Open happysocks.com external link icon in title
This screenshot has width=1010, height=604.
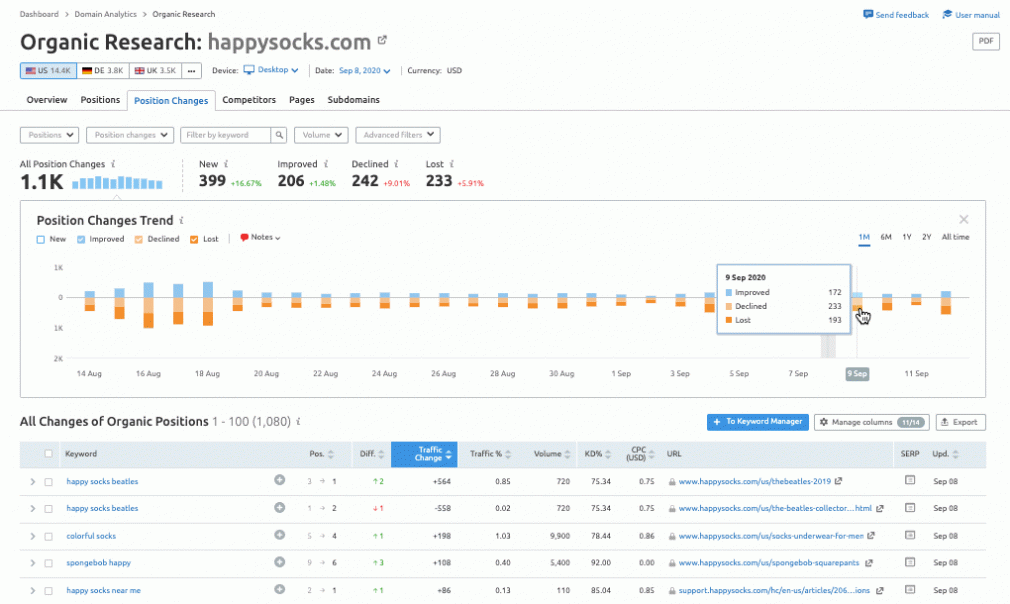click(x=382, y=40)
